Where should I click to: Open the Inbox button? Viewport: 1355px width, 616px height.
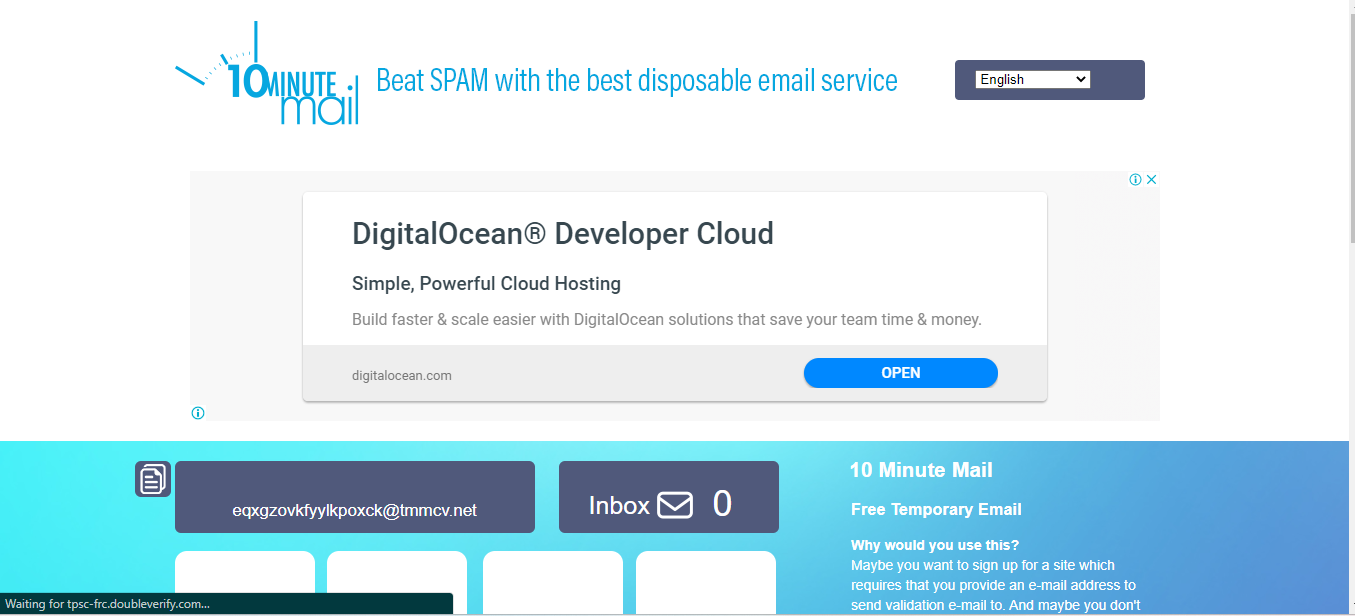click(x=669, y=497)
